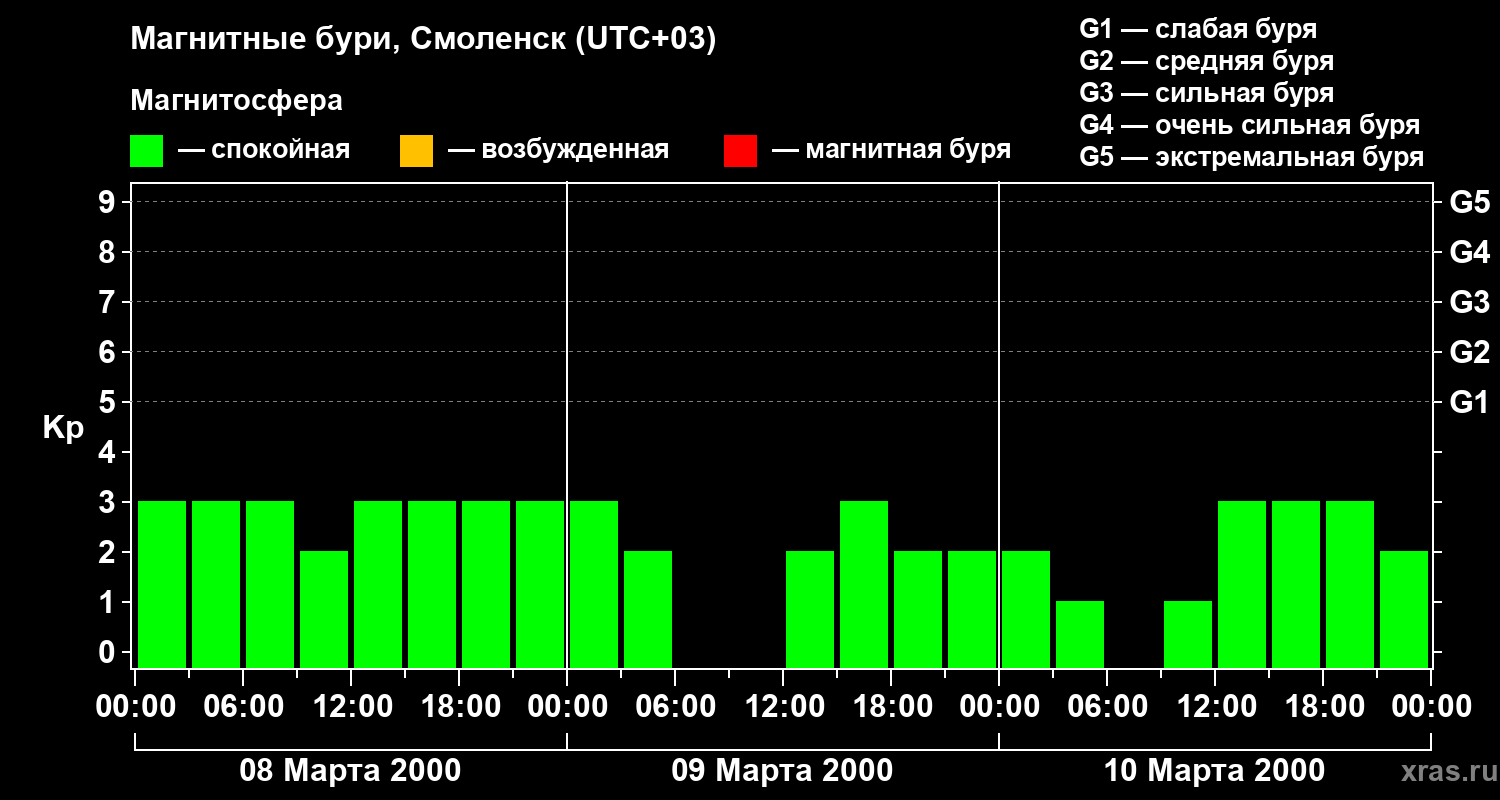Image resolution: width=1500 pixels, height=800 pixels.
Task: Select the '08 Марта 2000' date label
Action: click(x=350, y=771)
